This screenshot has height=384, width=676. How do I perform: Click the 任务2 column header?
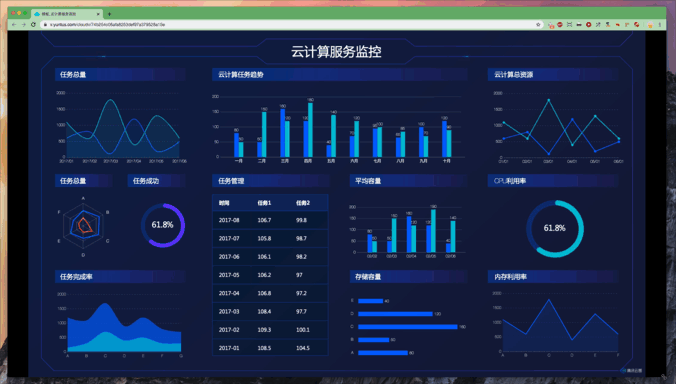(x=303, y=203)
